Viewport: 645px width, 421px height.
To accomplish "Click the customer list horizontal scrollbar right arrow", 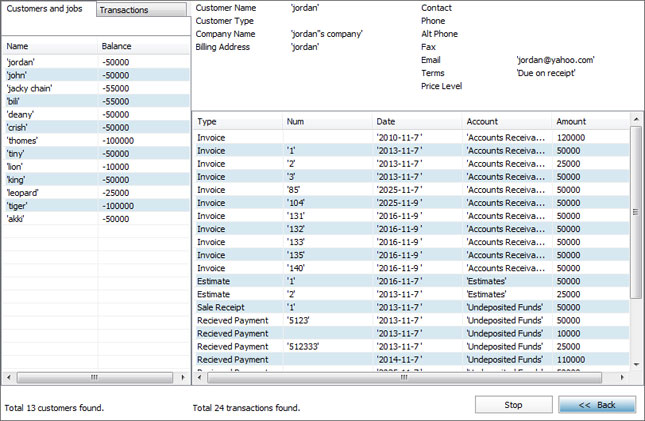I will click(183, 378).
